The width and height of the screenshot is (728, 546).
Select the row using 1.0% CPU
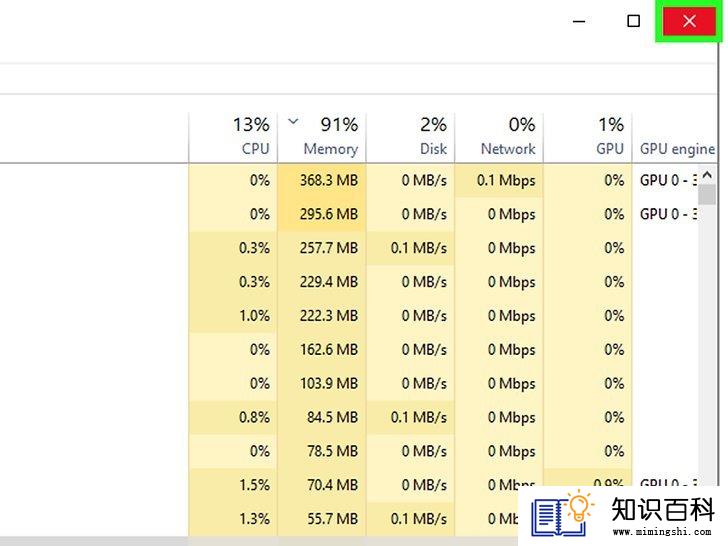(x=359, y=316)
